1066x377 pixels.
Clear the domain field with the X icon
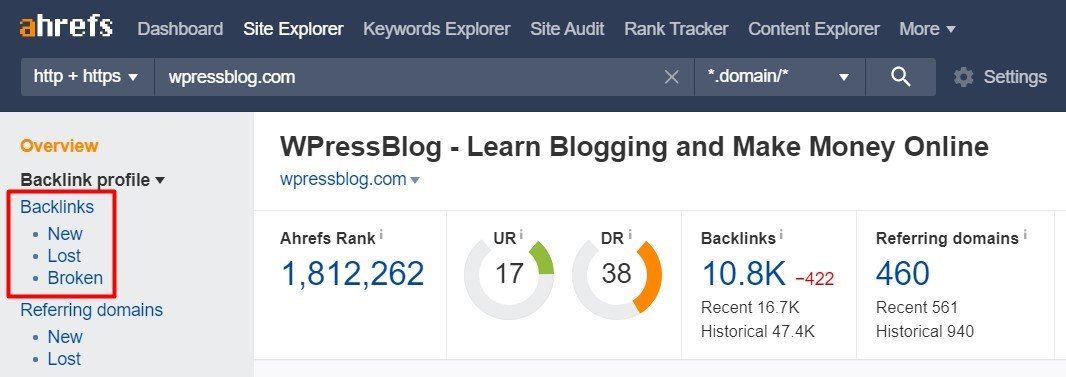672,77
